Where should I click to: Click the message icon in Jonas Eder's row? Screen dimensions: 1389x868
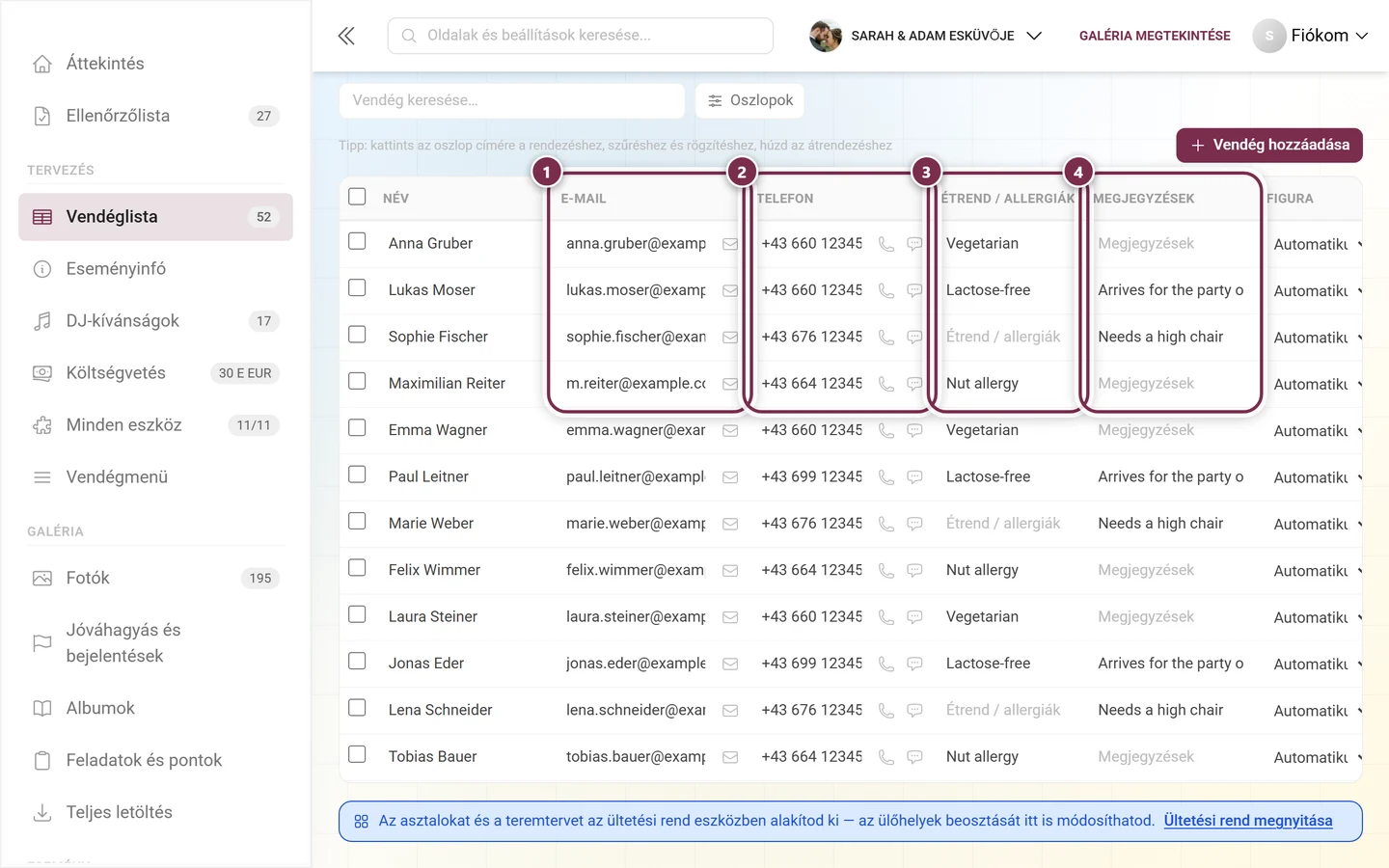pyautogui.click(x=914, y=664)
